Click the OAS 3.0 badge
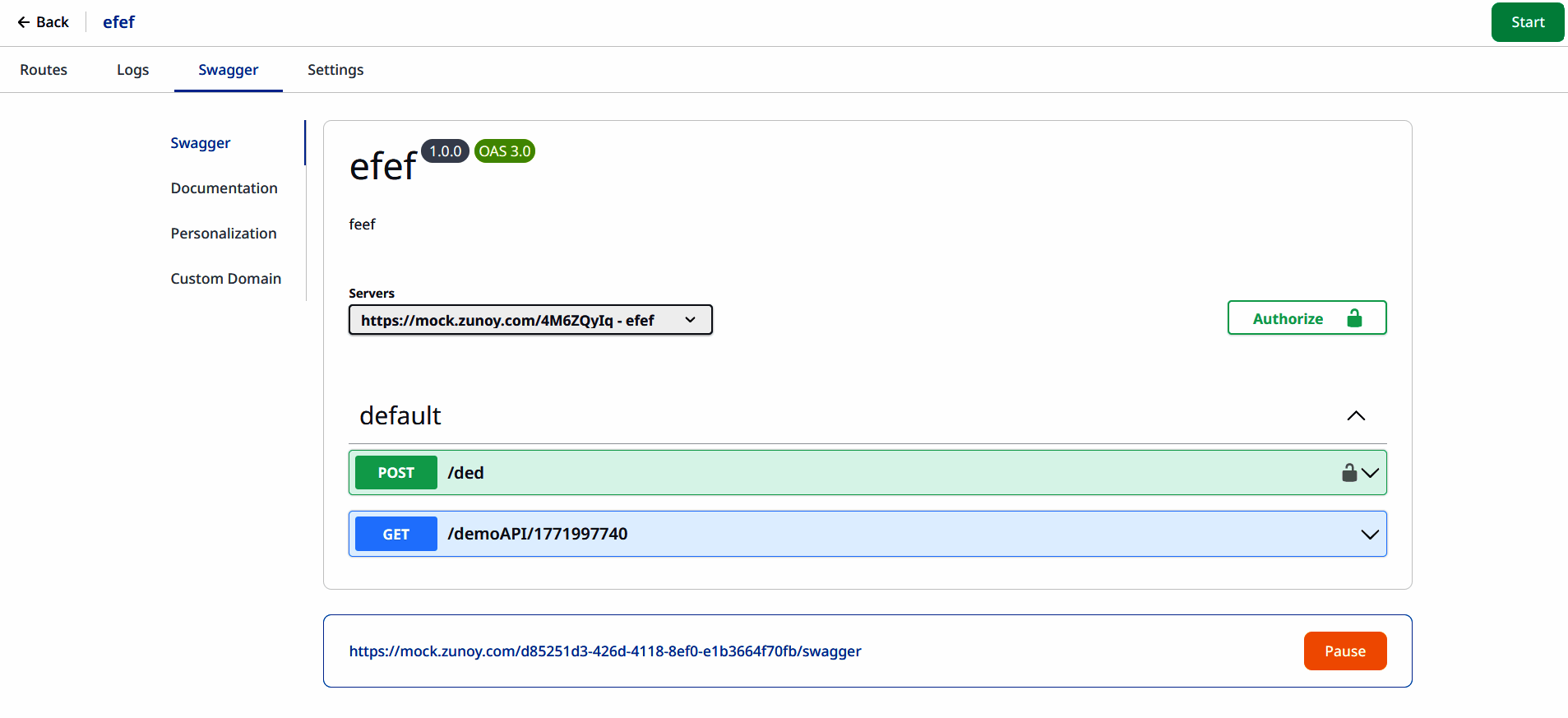Viewport: 1568px width, 718px height. 505,151
